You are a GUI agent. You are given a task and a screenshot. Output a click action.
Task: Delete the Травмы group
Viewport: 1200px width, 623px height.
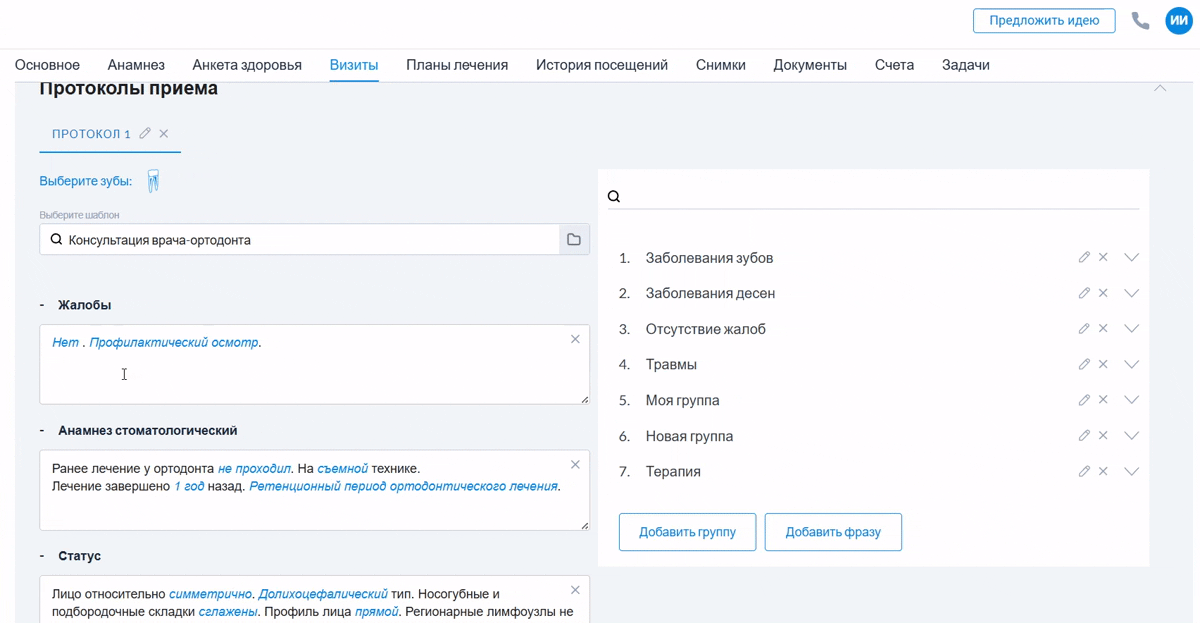pos(1103,364)
